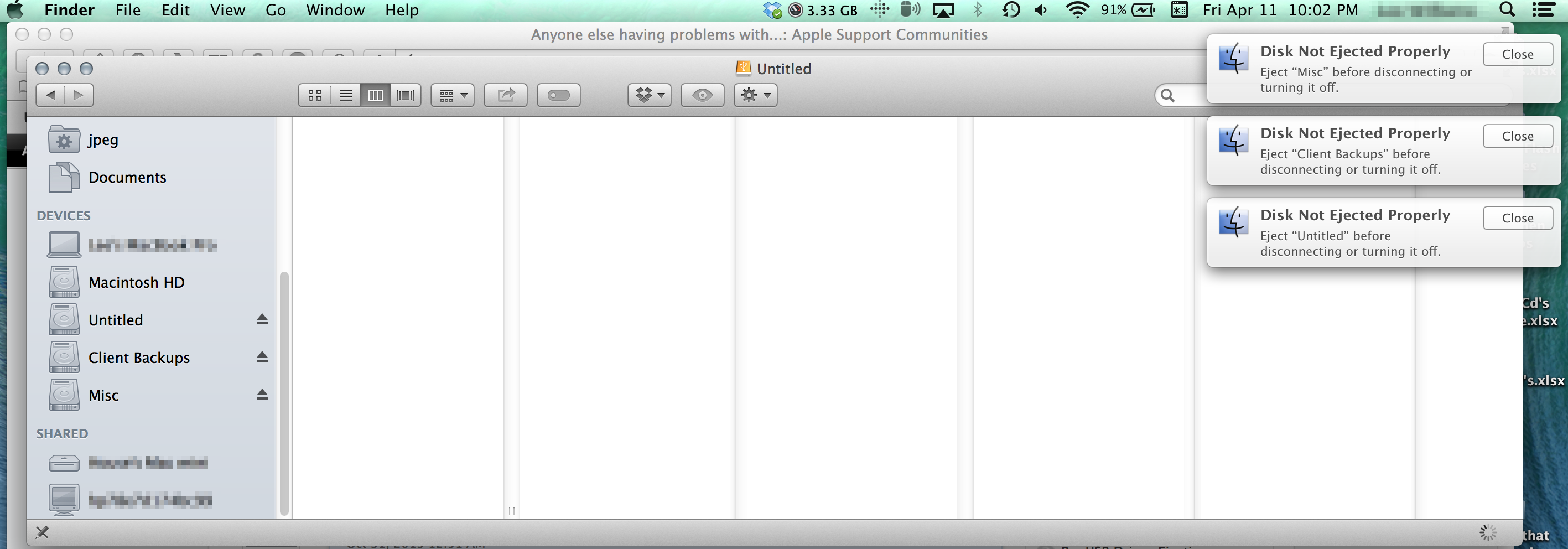Close the Misc eject notification
The width and height of the screenshot is (1568, 549).
click(x=1518, y=54)
